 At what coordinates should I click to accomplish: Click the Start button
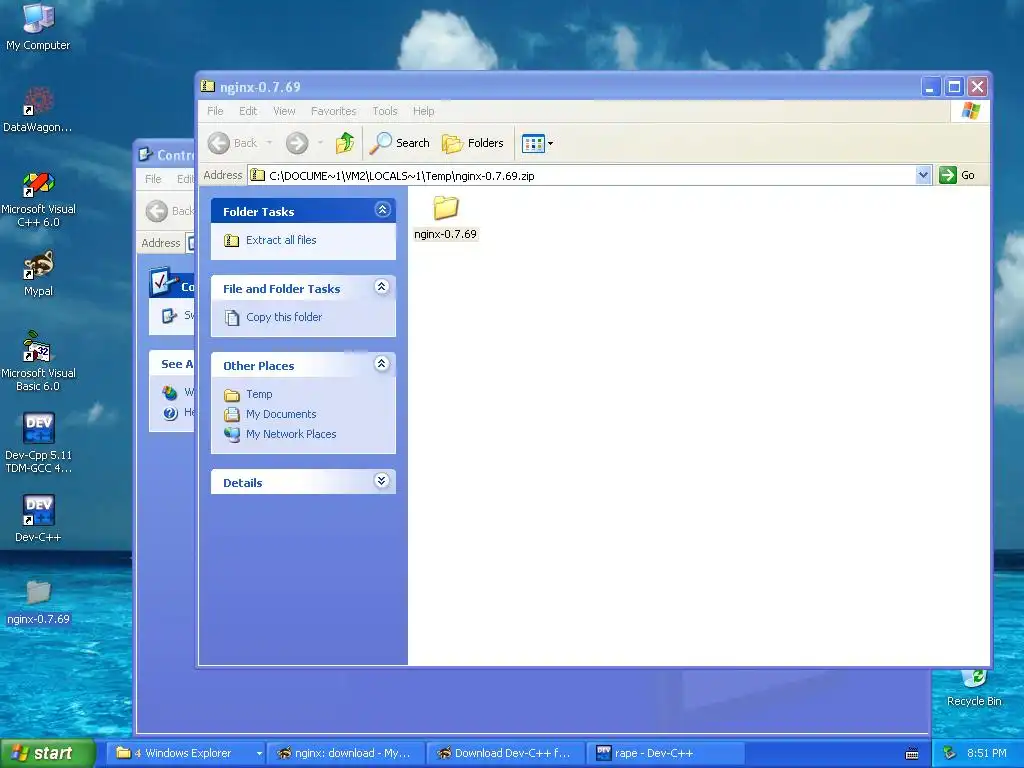(47, 753)
